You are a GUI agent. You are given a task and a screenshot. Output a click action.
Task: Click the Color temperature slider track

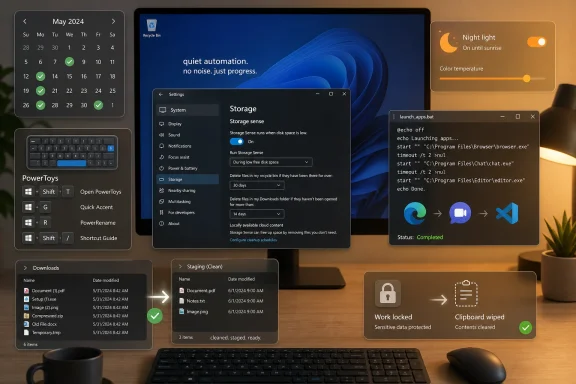pyautogui.click(x=493, y=78)
